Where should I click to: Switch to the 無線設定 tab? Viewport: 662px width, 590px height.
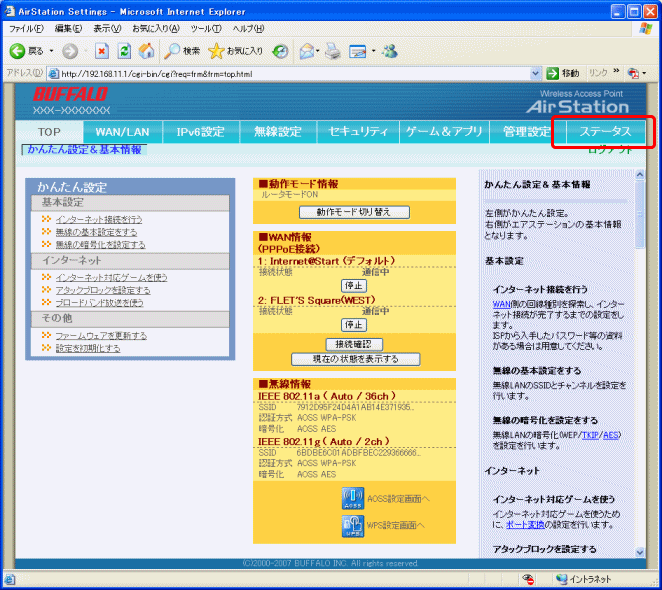pyautogui.click(x=278, y=132)
